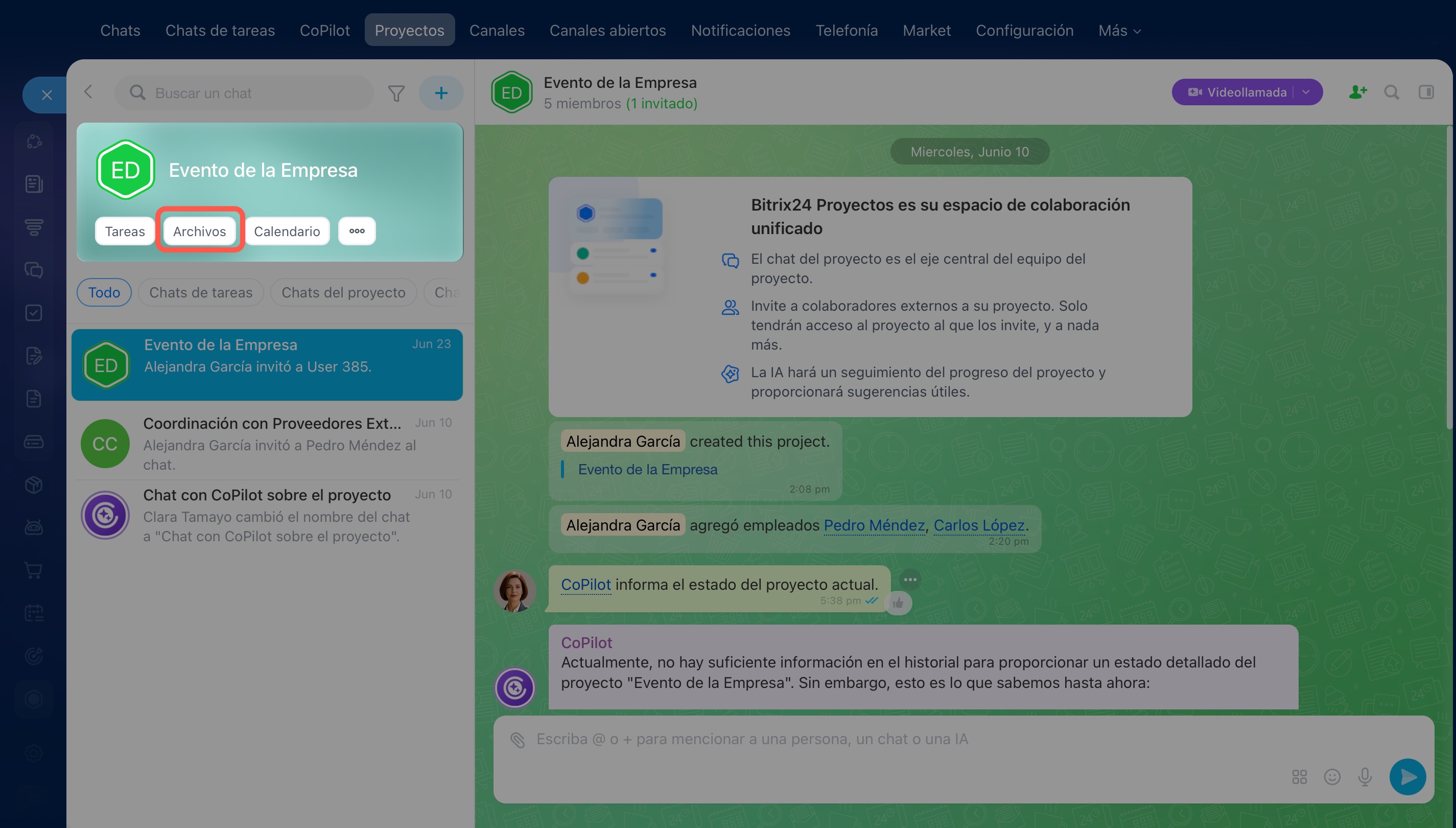Switch to the Canales tab
This screenshot has width=1456, height=828.
(497, 30)
